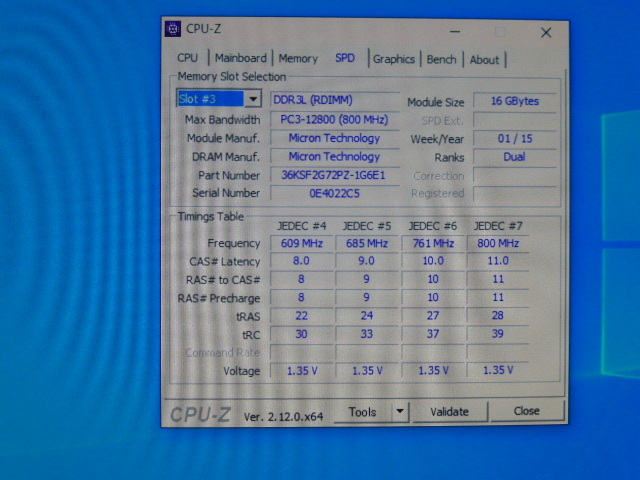Screen dimensions: 640x480
Task: Switch to the CPU tab
Action: pyautogui.click(x=188, y=59)
